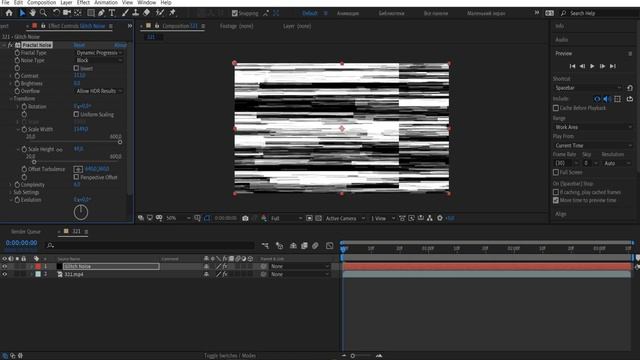Open the Overflow Allow HDR Results dropdown
Screen dimensions: 640x360
coord(99,91)
